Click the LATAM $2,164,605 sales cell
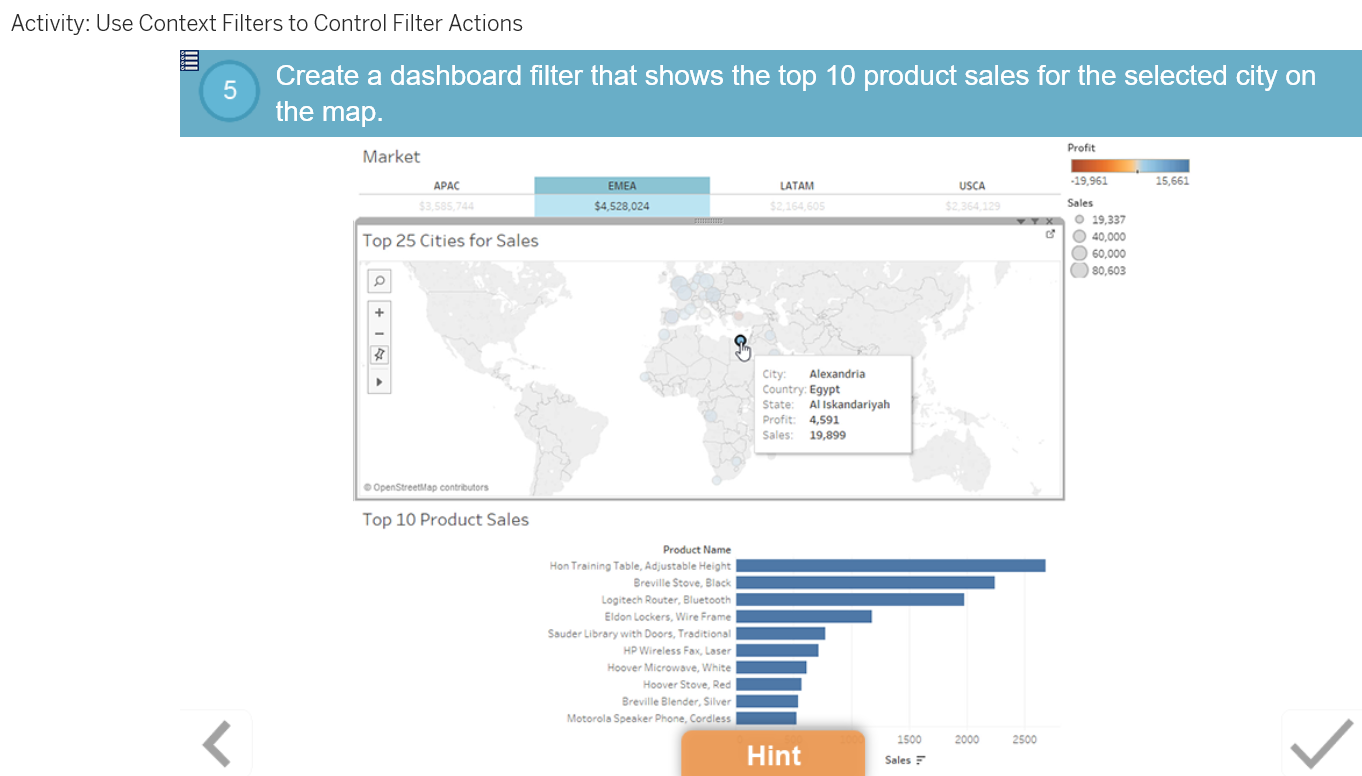The image size is (1362, 776). click(x=797, y=206)
